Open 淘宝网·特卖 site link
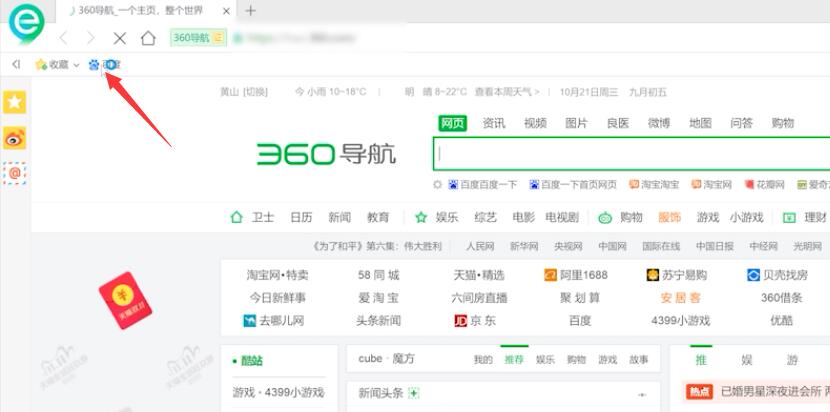This screenshot has height=412, width=830. pos(277,275)
